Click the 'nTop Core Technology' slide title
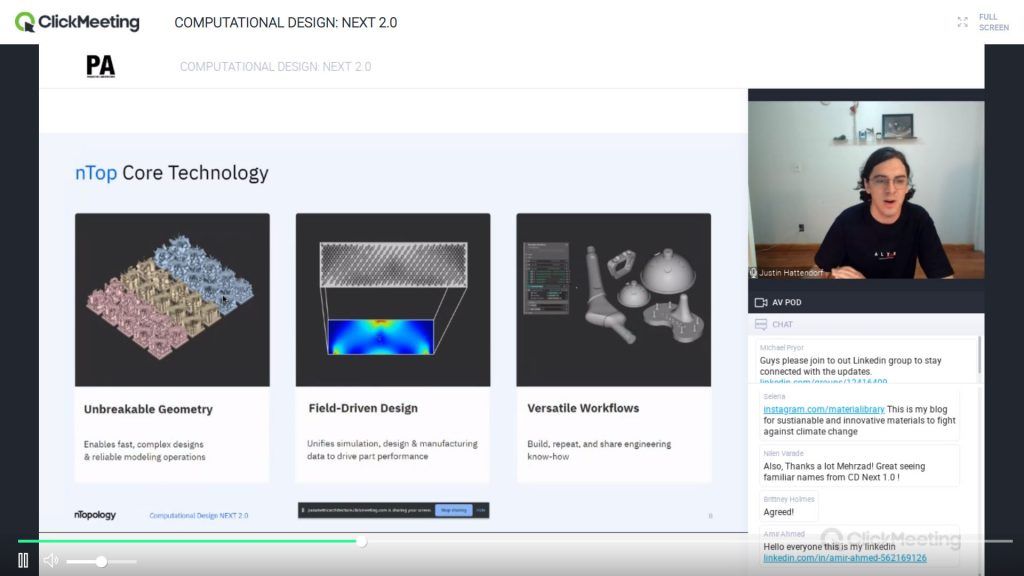 [x=172, y=173]
